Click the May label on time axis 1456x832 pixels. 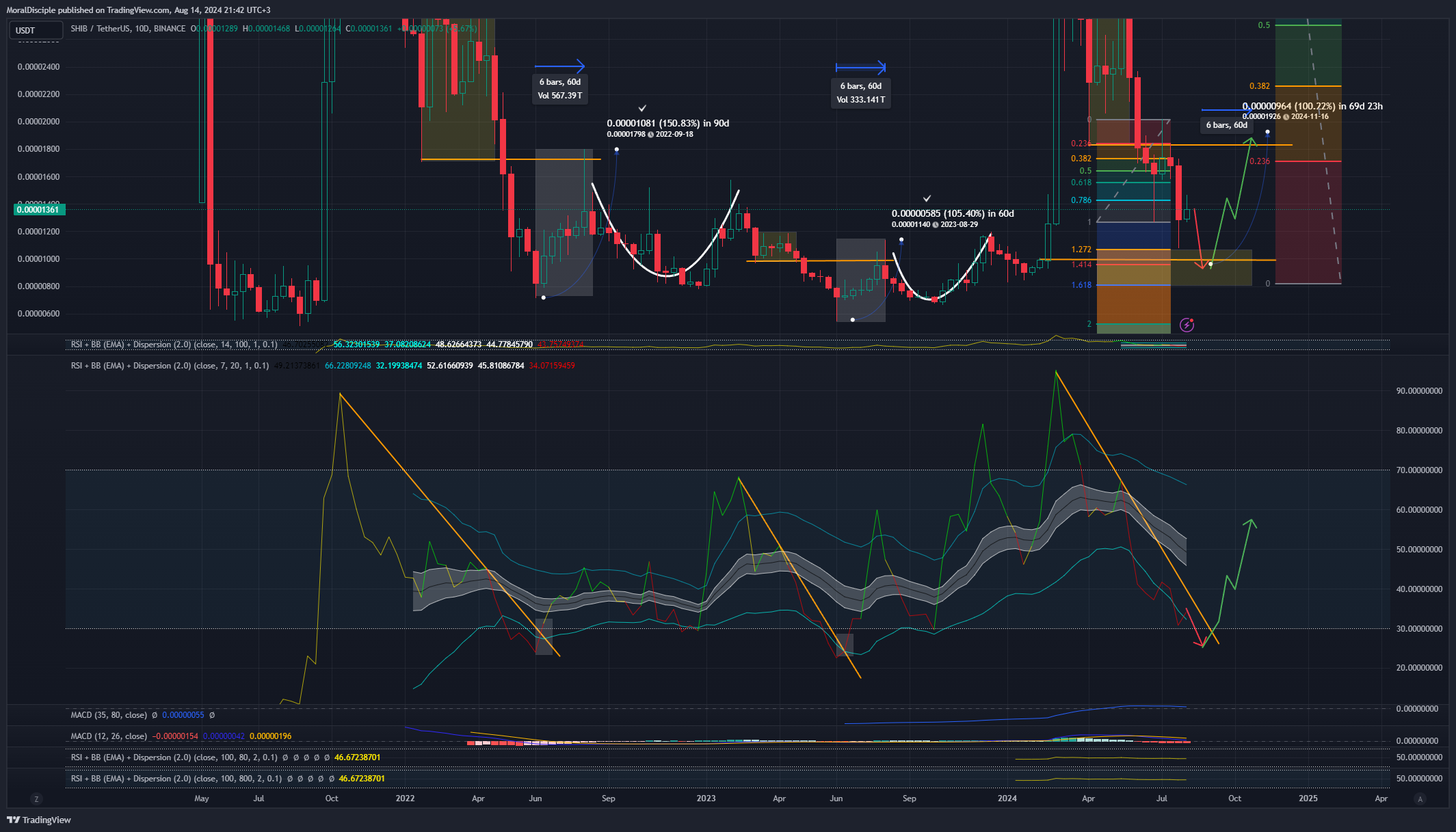click(202, 799)
